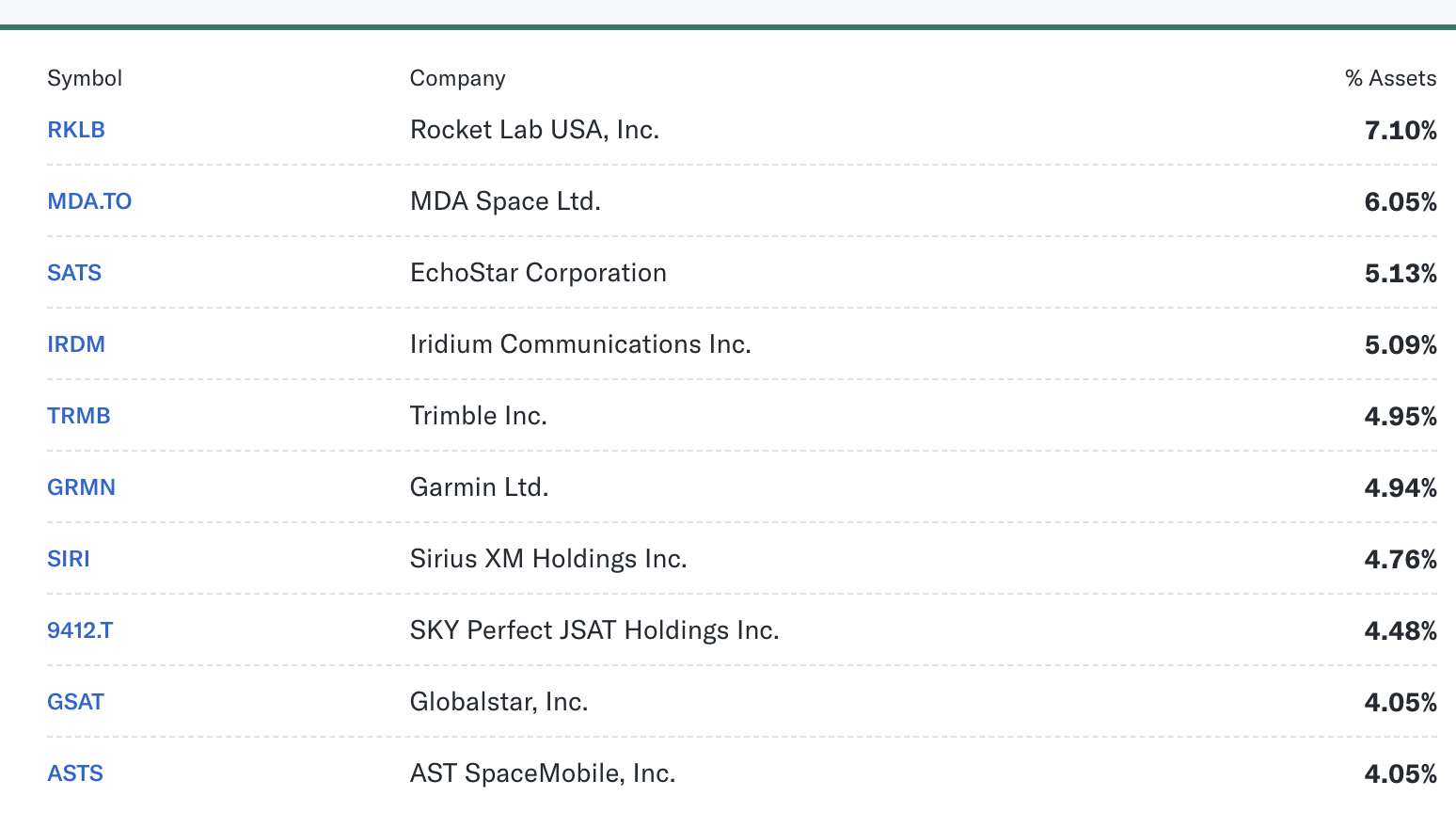Select the Company column header
The height and width of the screenshot is (828, 1456).
[x=458, y=78]
